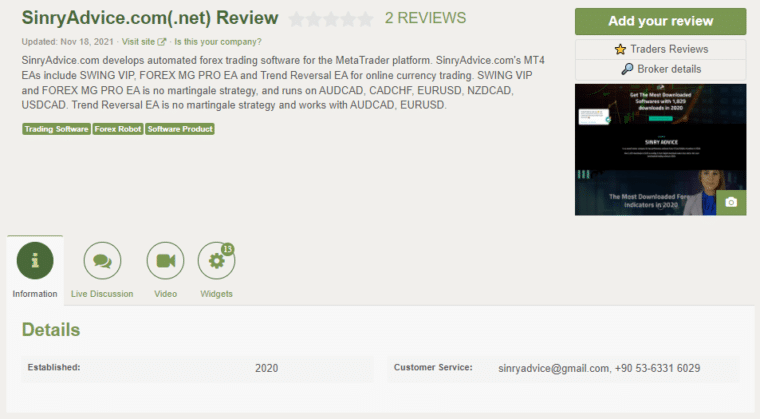Click the star icon beside Traders Reviews
Viewport: 760px width, 419px height.
[x=620, y=49]
